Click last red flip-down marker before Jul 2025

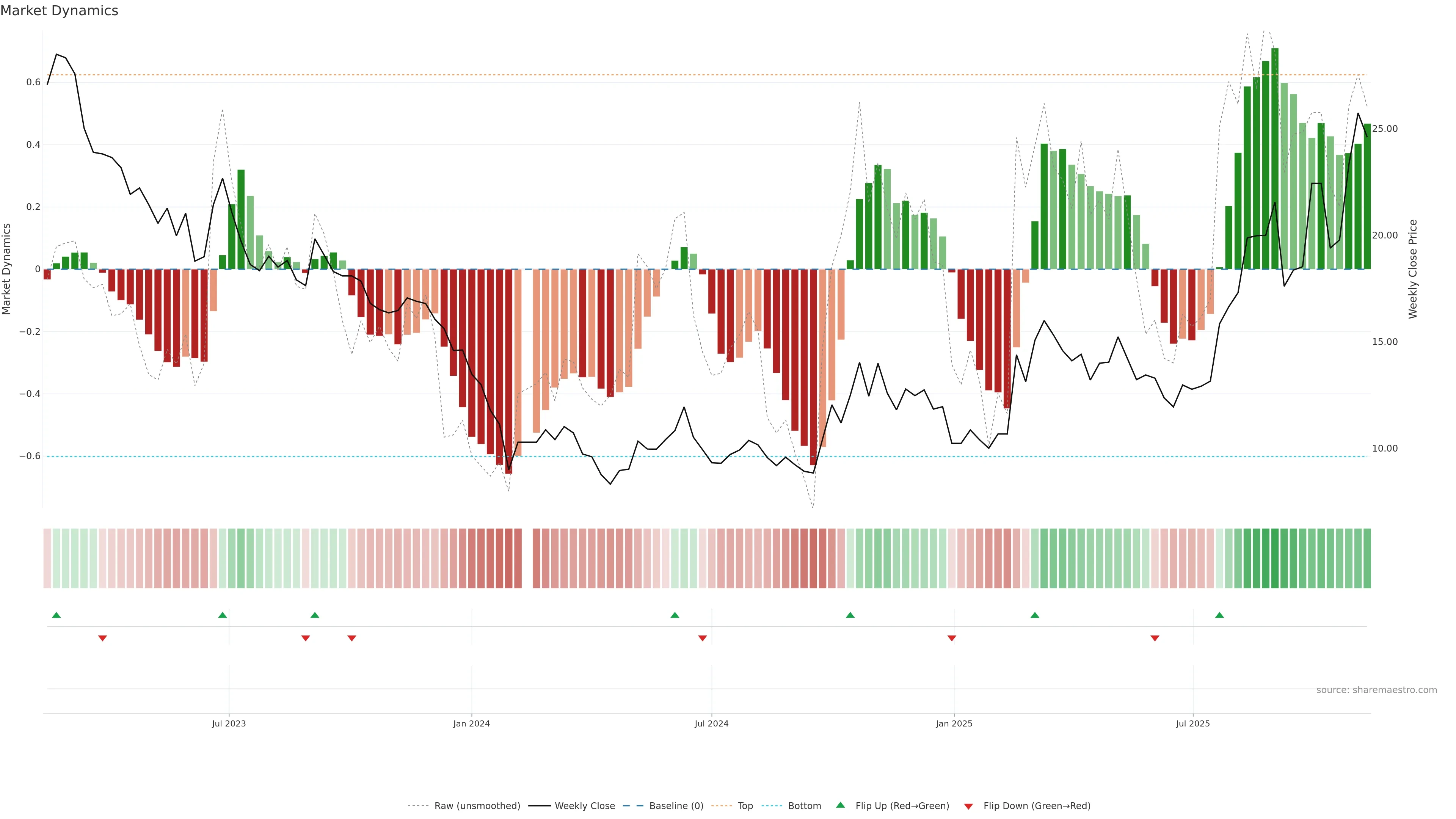tap(1155, 638)
